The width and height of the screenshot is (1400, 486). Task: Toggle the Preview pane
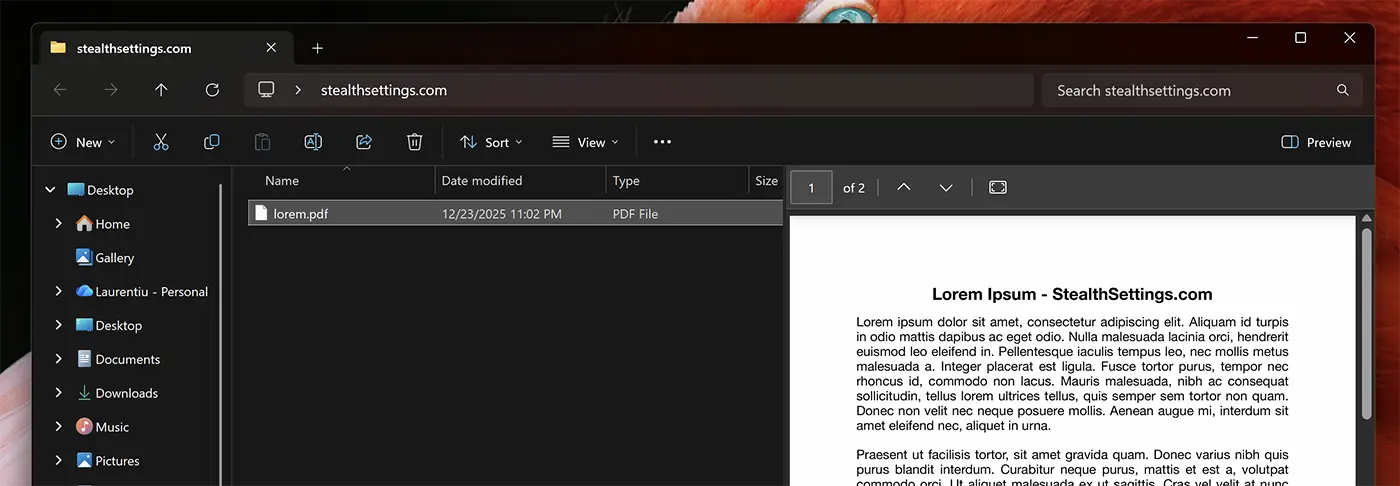pos(1316,142)
